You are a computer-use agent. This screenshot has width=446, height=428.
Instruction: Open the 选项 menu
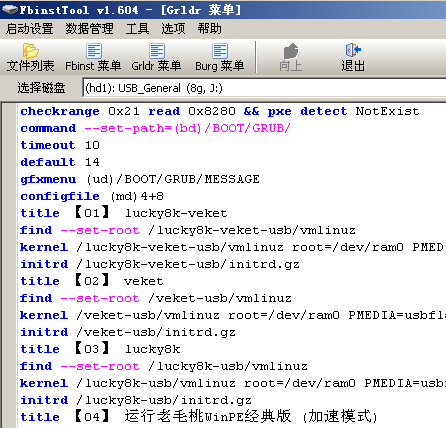tap(173, 29)
